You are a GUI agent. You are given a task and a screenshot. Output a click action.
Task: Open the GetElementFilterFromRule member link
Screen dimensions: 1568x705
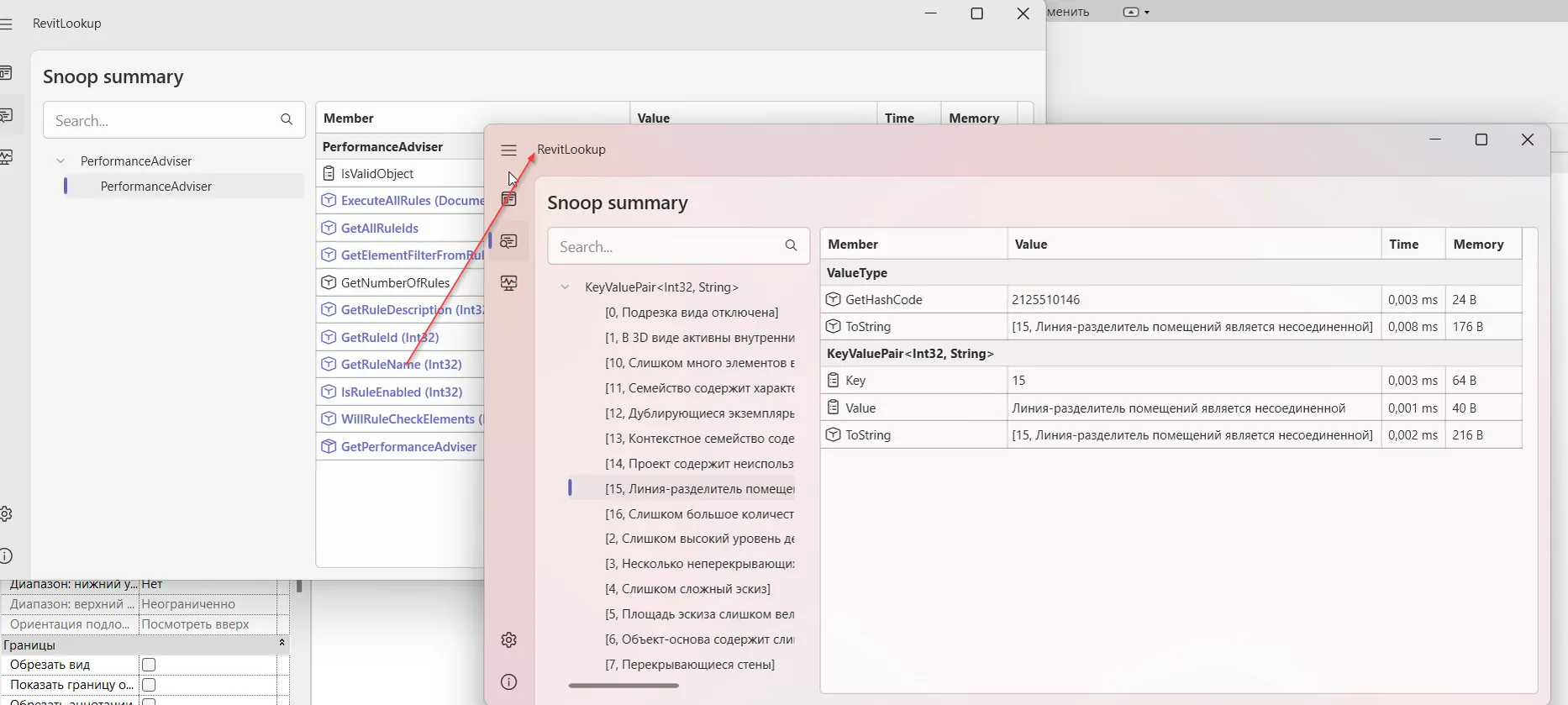tap(412, 255)
